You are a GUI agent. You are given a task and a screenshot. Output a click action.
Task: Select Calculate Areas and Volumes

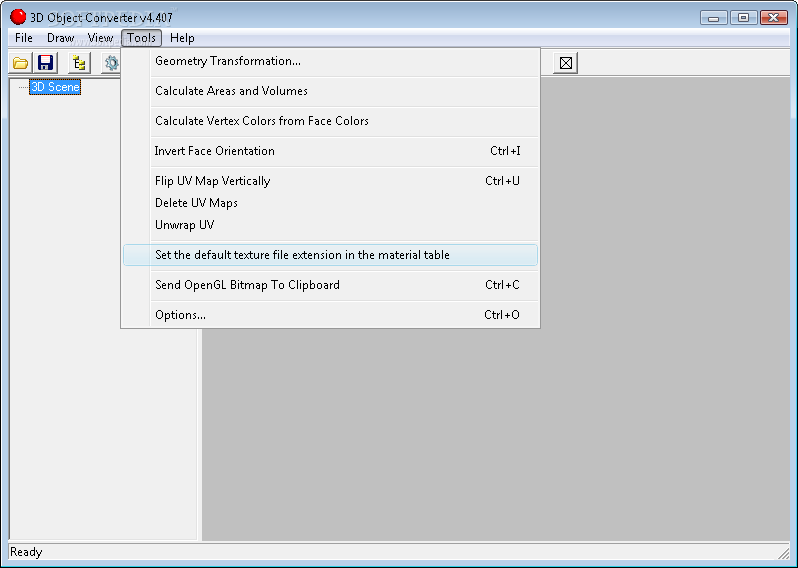click(x=330, y=91)
